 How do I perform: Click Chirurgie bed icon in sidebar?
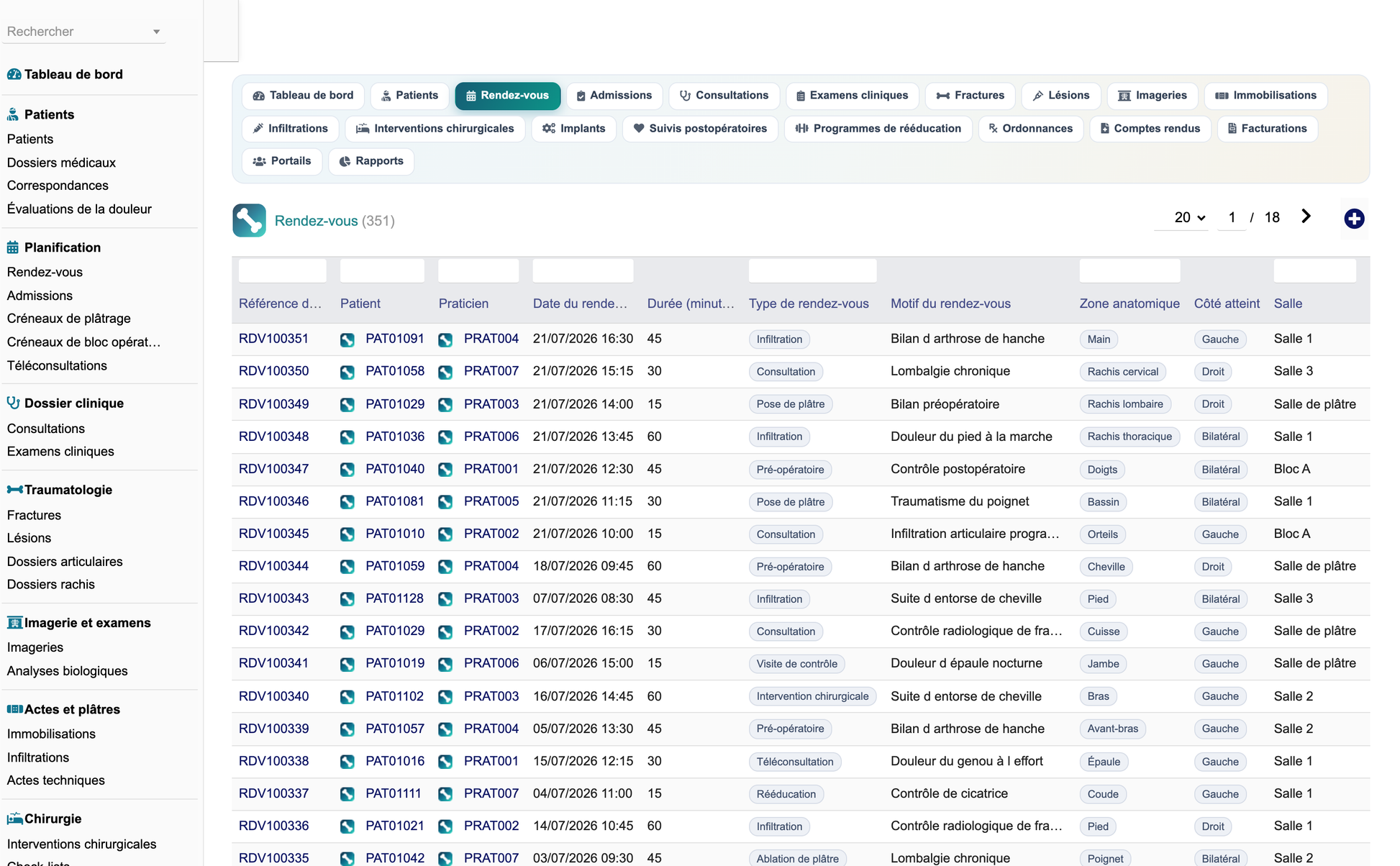pyautogui.click(x=14, y=819)
